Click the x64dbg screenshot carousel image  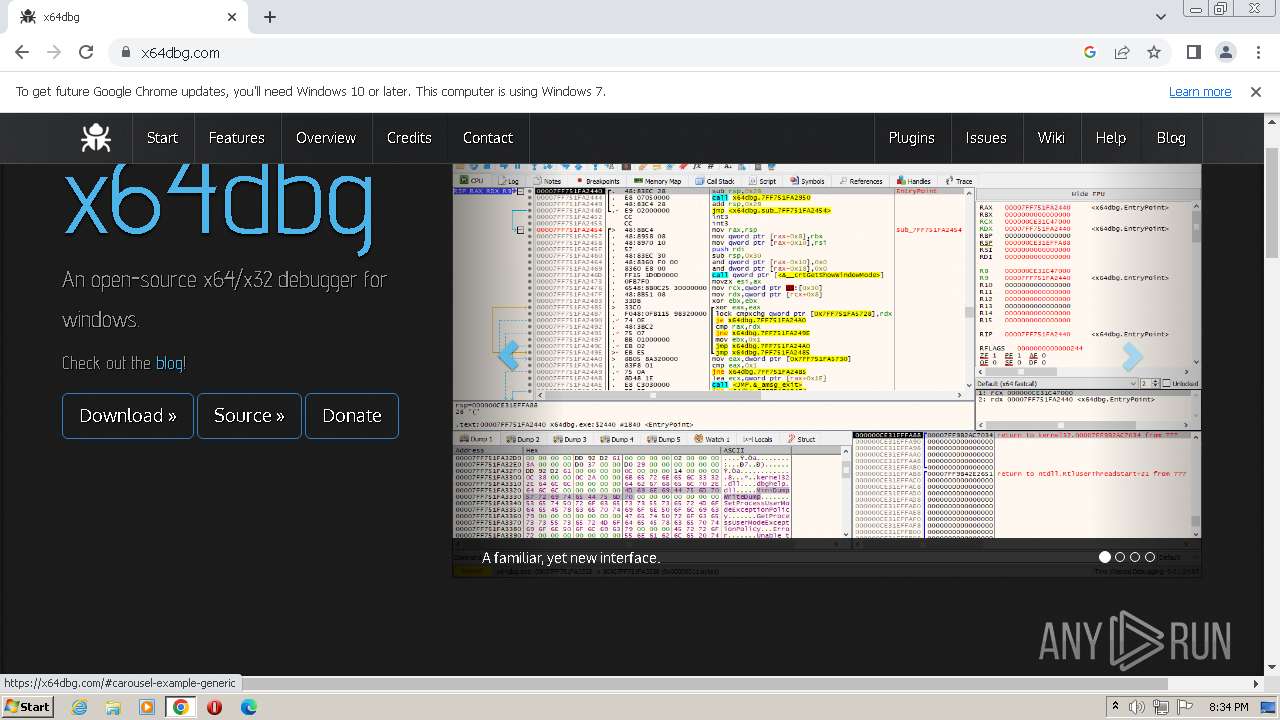point(827,370)
